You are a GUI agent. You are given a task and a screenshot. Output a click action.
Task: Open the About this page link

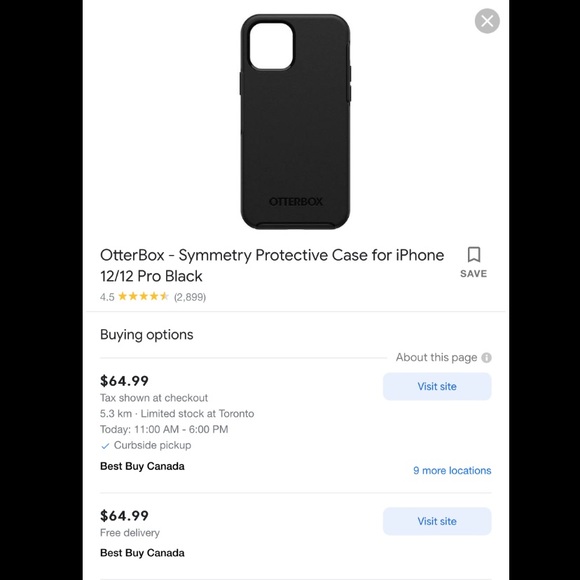click(x=436, y=357)
